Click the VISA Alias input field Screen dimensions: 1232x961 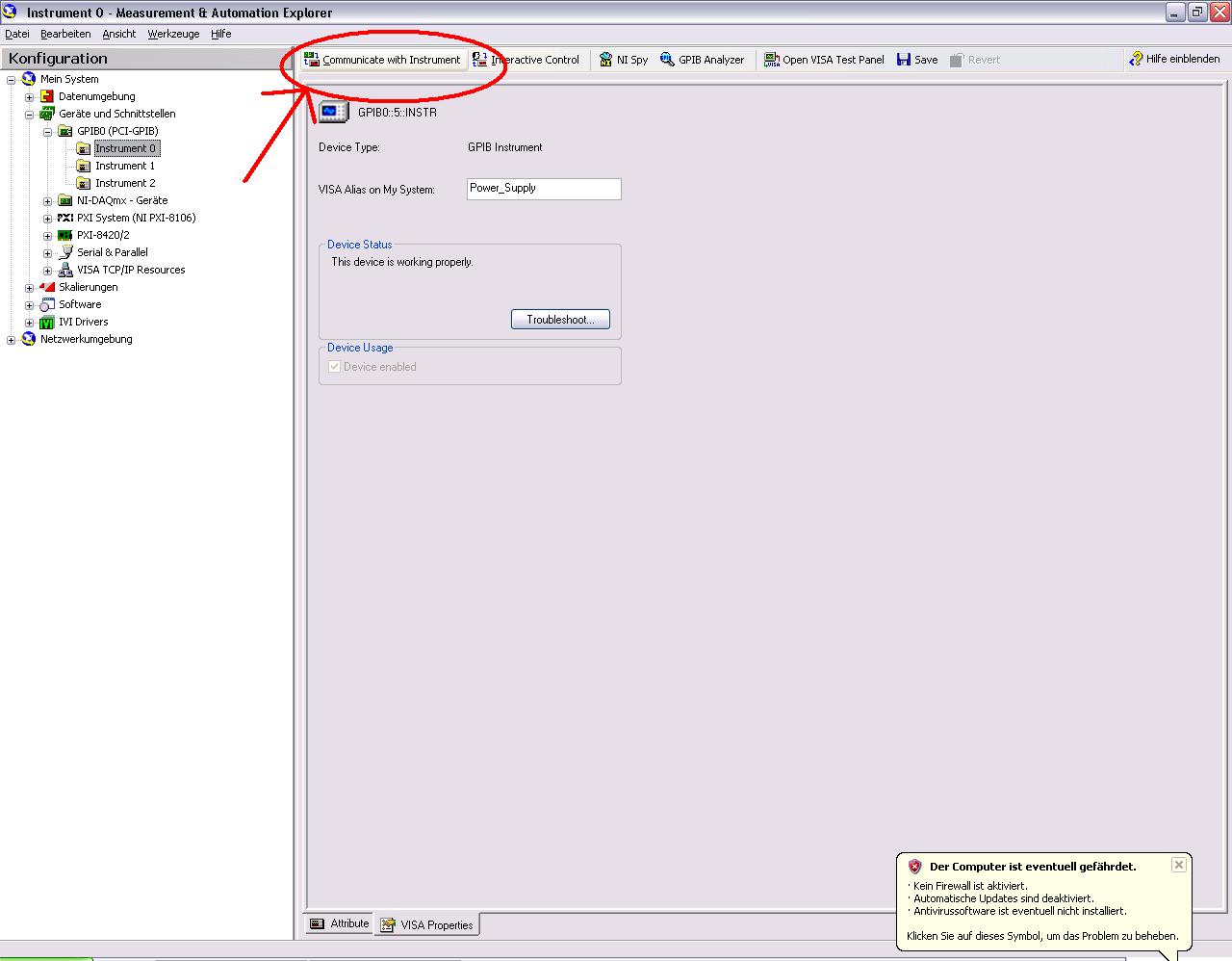(544, 189)
